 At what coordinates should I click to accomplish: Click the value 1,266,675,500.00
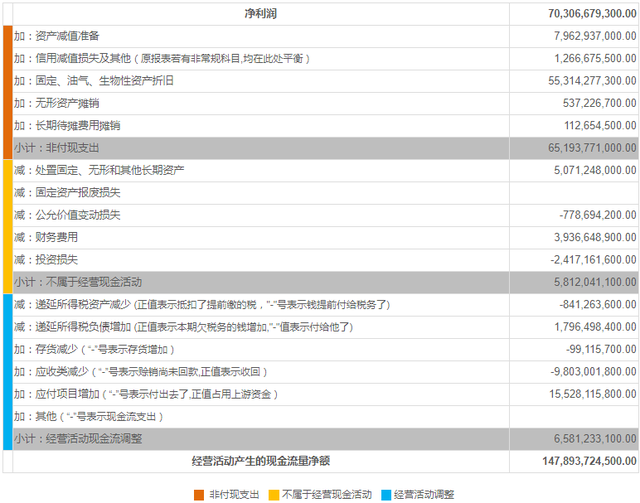(595, 59)
